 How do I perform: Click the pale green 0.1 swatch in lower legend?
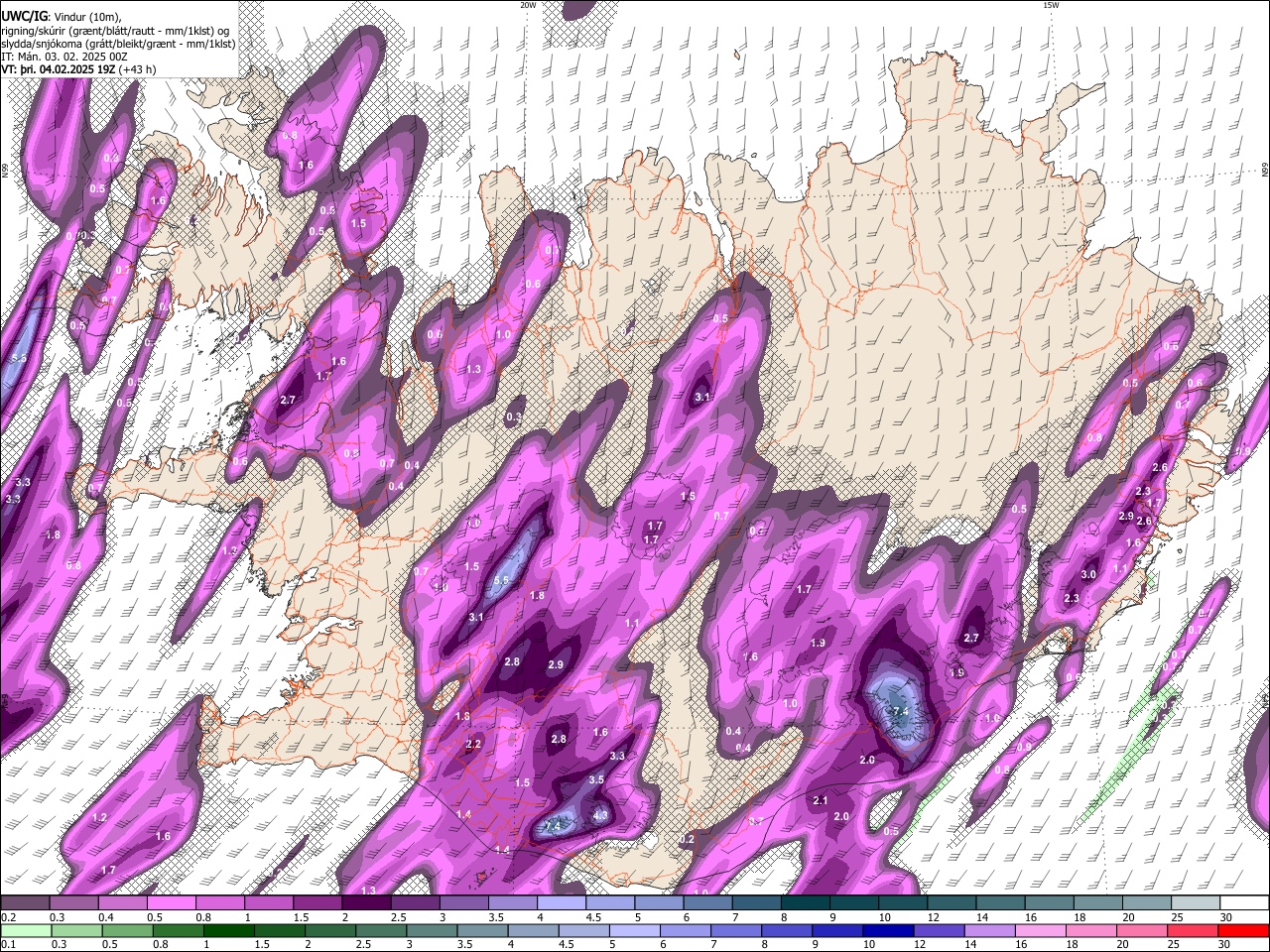(x=25, y=930)
